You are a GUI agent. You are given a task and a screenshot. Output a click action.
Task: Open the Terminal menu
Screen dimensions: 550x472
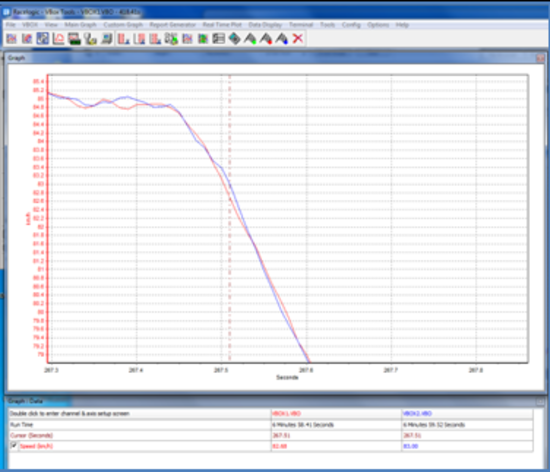(301, 25)
